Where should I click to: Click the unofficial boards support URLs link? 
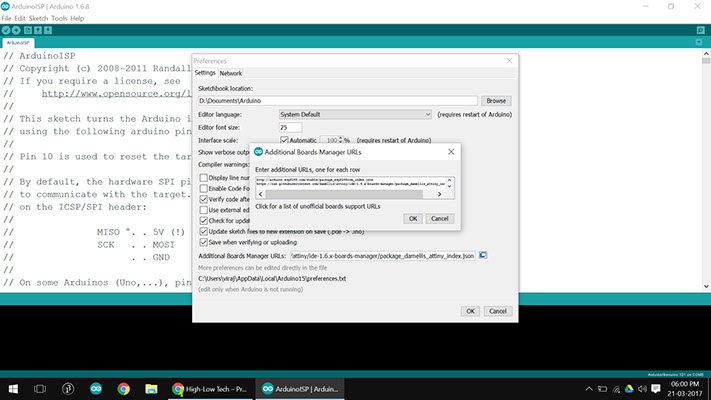pyautogui.click(x=318, y=206)
